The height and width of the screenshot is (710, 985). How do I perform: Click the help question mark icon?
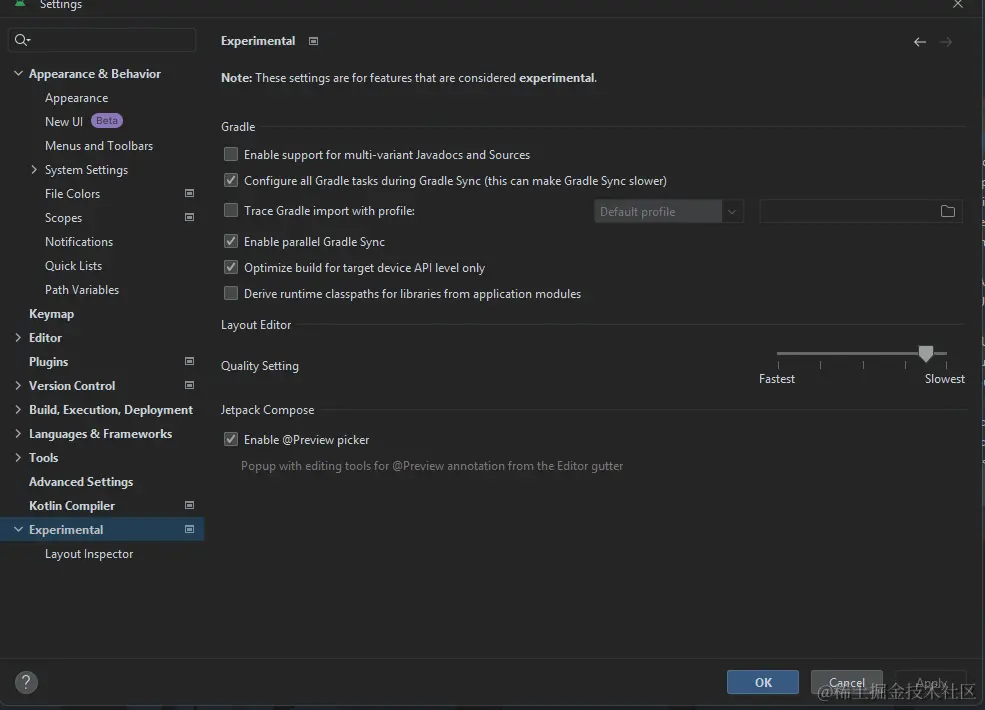(27, 682)
